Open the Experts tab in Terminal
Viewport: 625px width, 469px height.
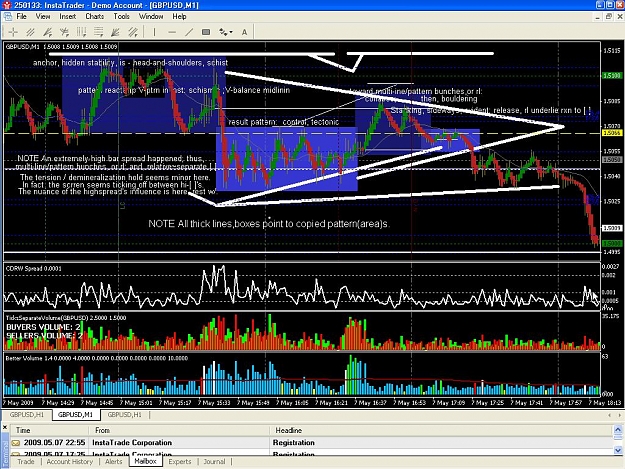[x=180, y=462]
